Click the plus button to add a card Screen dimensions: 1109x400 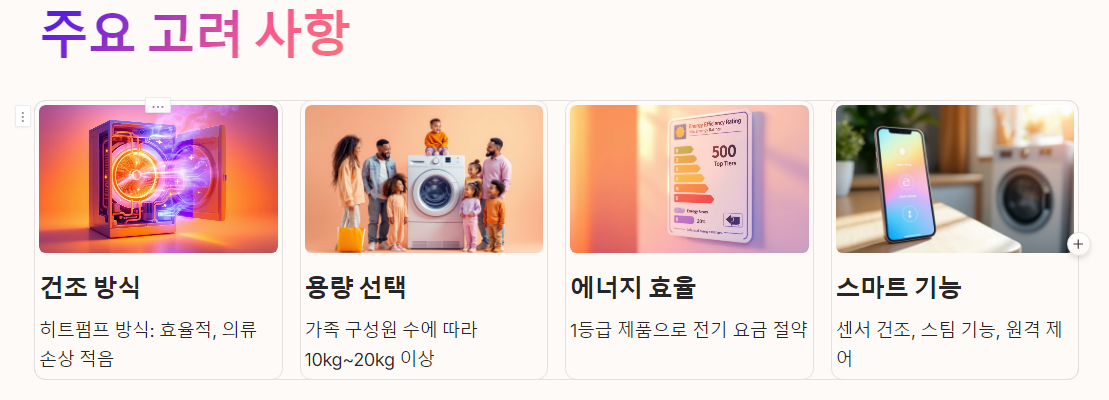1078,245
